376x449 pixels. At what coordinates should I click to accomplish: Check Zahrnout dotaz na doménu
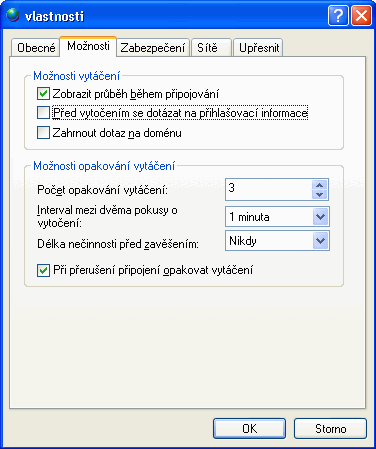coord(43,132)
